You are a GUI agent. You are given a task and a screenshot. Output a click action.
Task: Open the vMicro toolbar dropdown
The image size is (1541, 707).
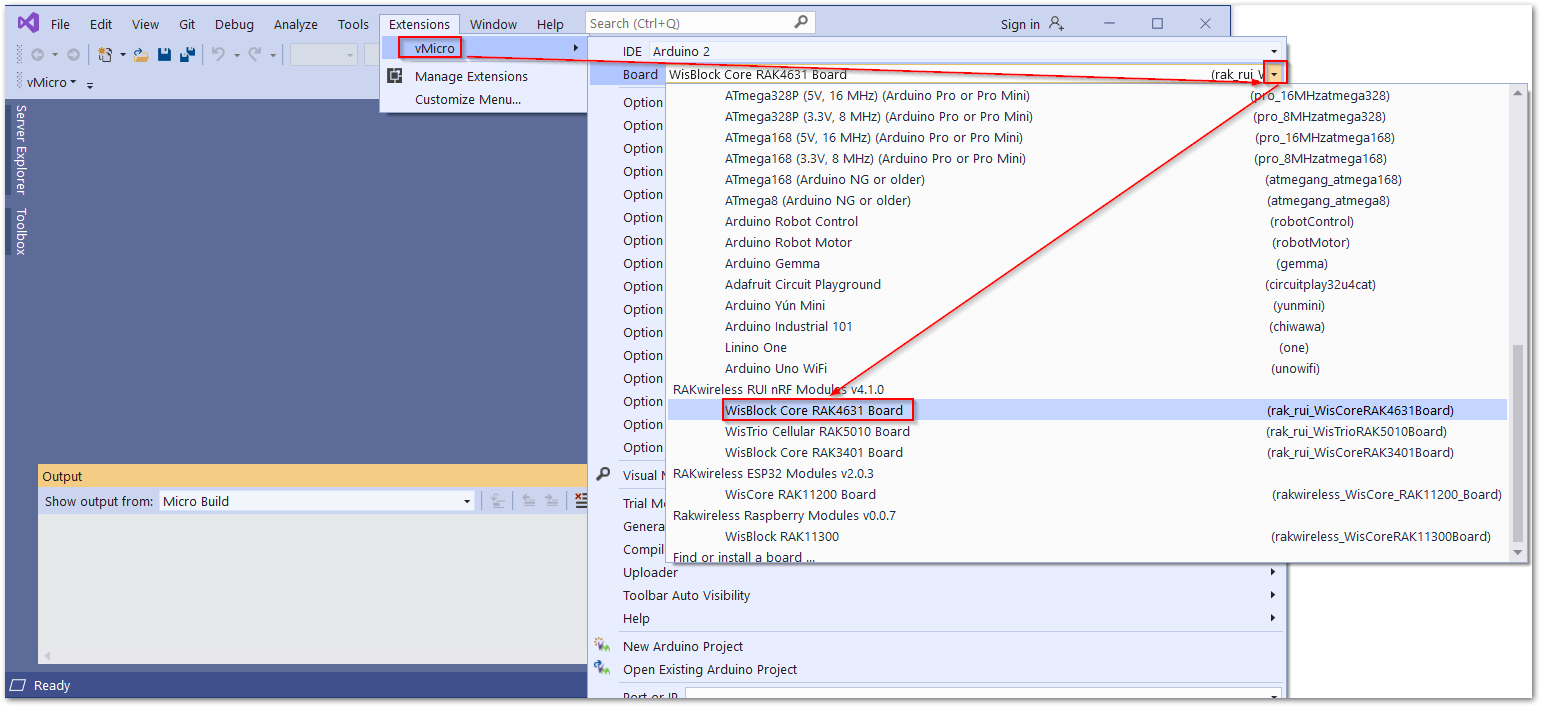pyautogui.click(x=73, y=82)
